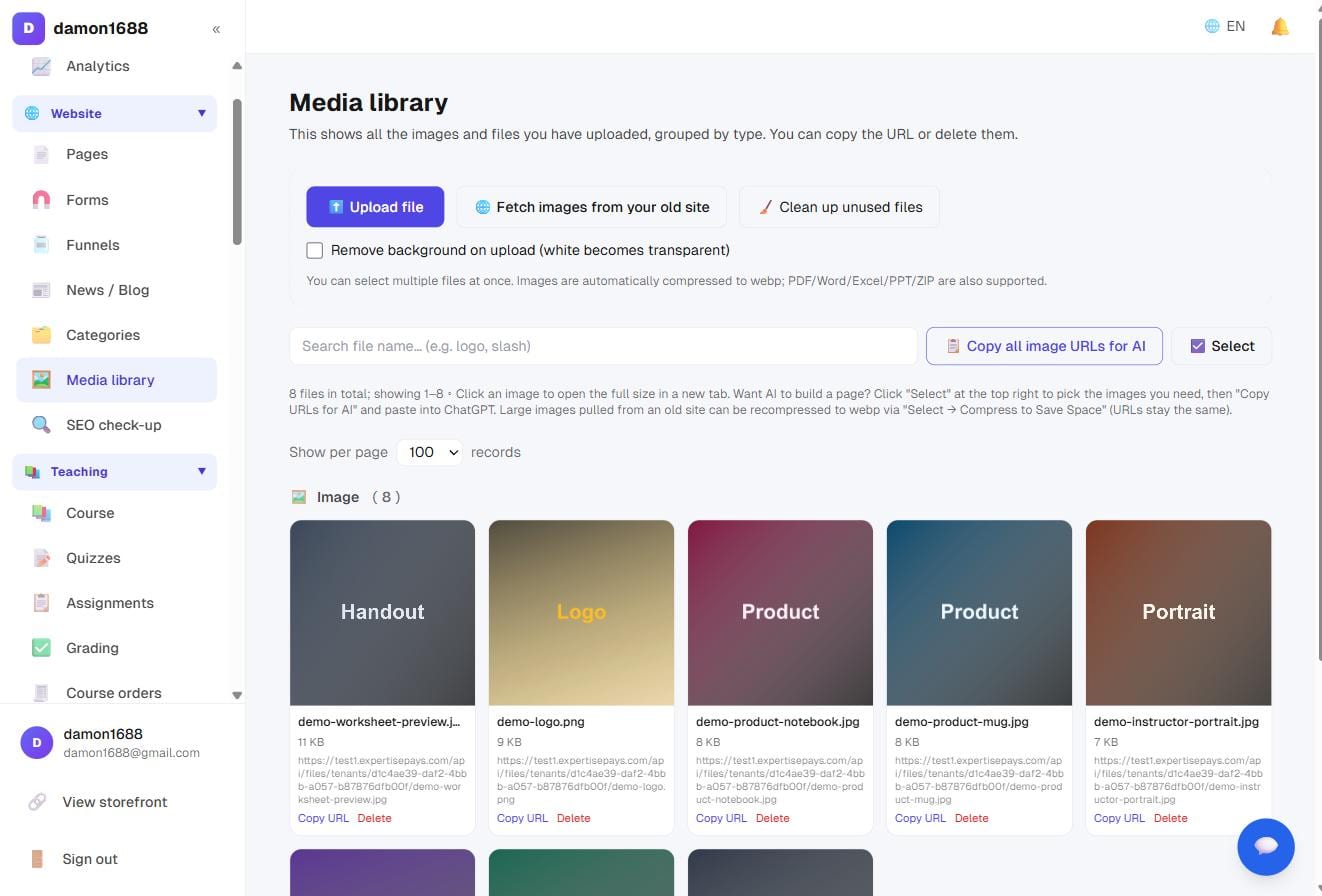The height and width of the screenshot is (896, 1322).
Task: Delete demo-worksheet-preview file
Action: 374,818
